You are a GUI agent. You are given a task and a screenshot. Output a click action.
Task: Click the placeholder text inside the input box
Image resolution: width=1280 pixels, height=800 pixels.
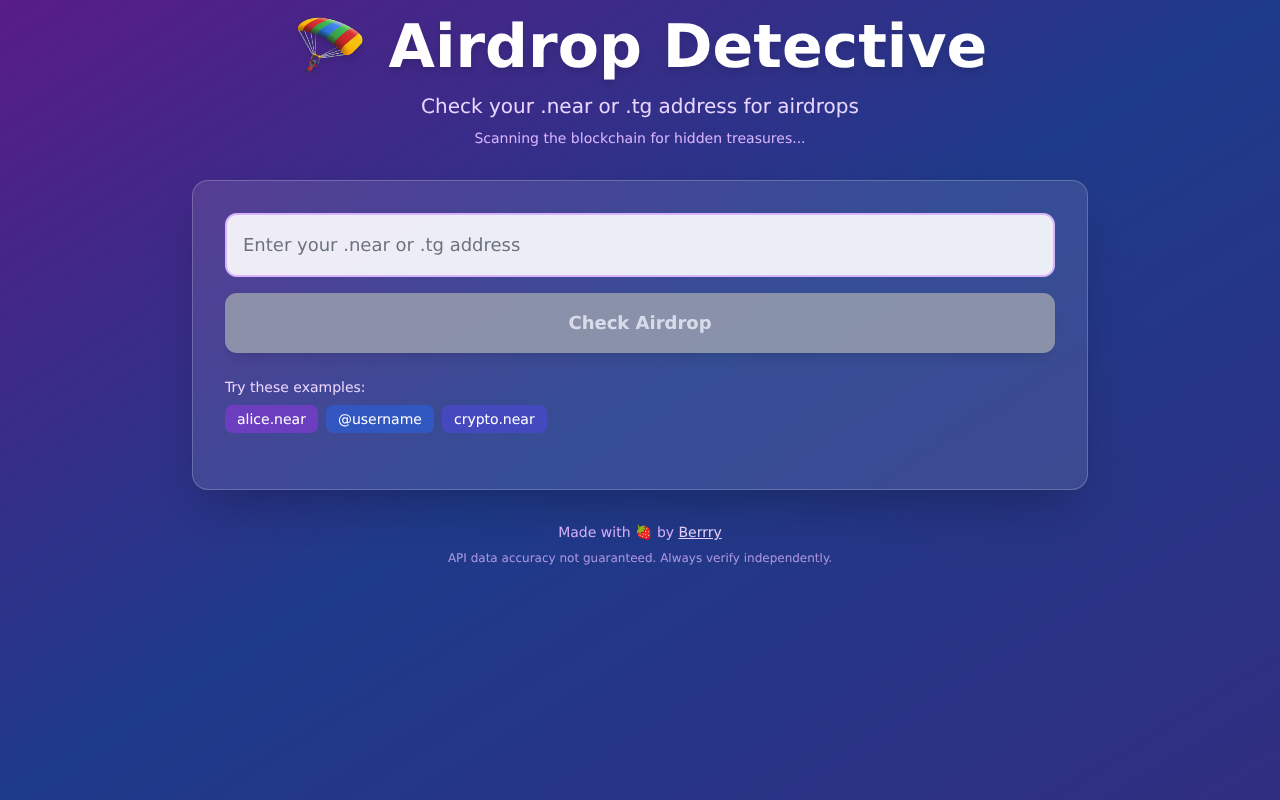coord(381,244)
